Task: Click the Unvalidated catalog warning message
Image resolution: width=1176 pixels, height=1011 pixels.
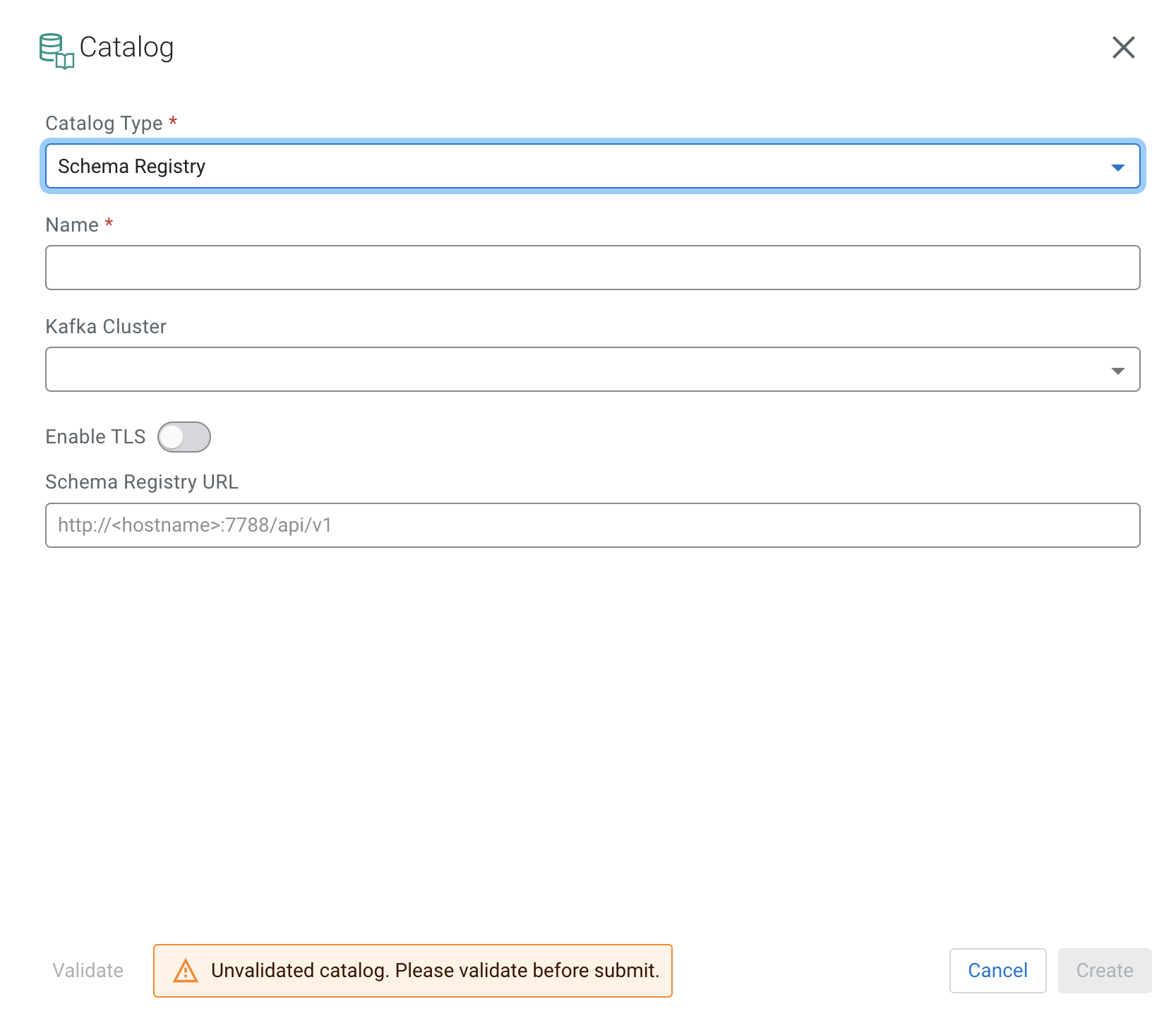Action: (x=435, y=971)
